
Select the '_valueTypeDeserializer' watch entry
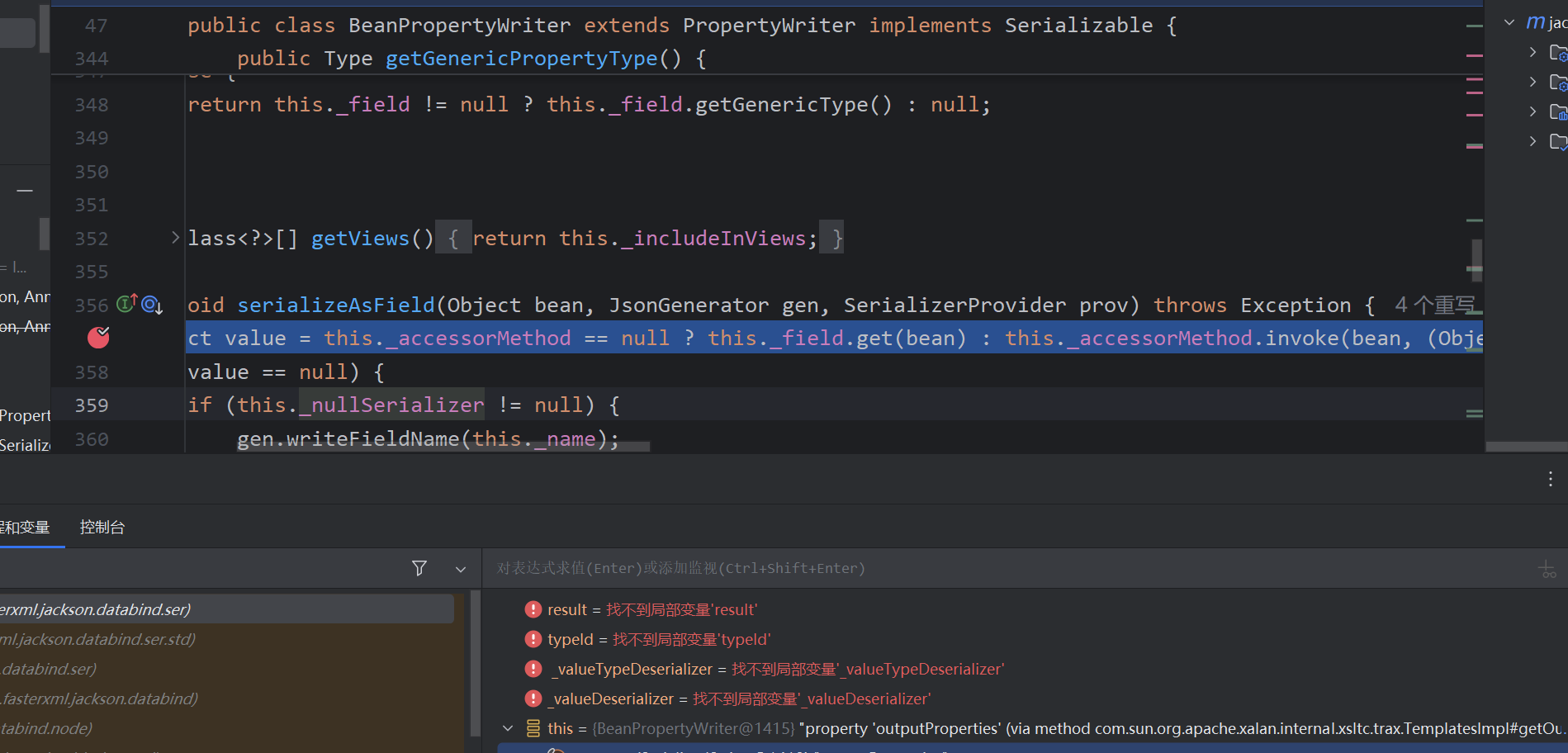pyautogui.click(x=776, y=669)
